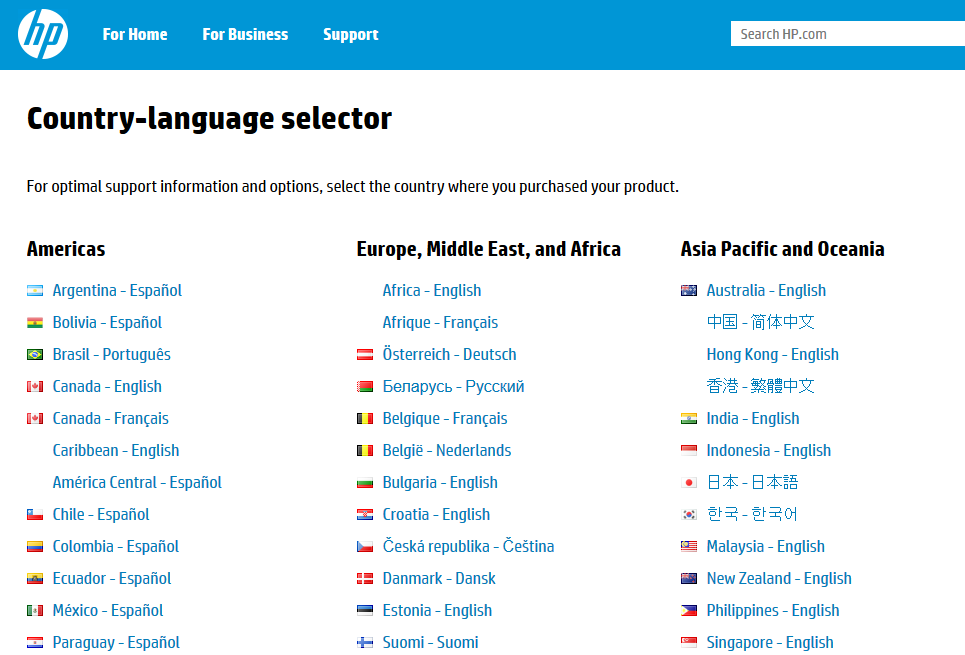Select Singapore - English link

770,643
